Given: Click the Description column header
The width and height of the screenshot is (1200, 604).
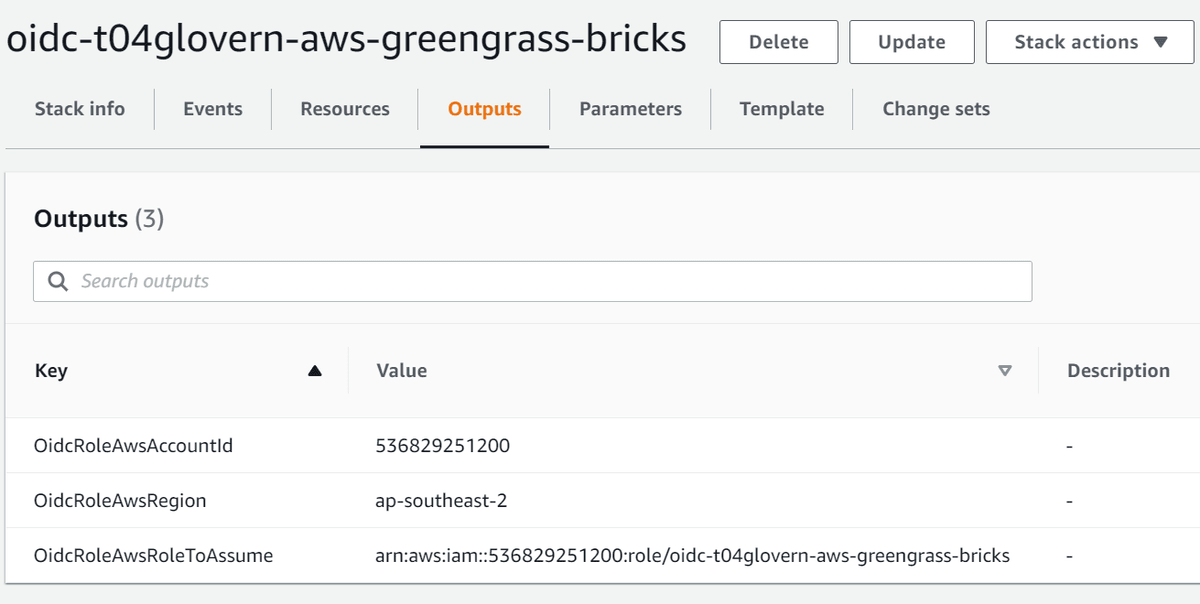Looking at the screenshot, I should point(1118,370).
